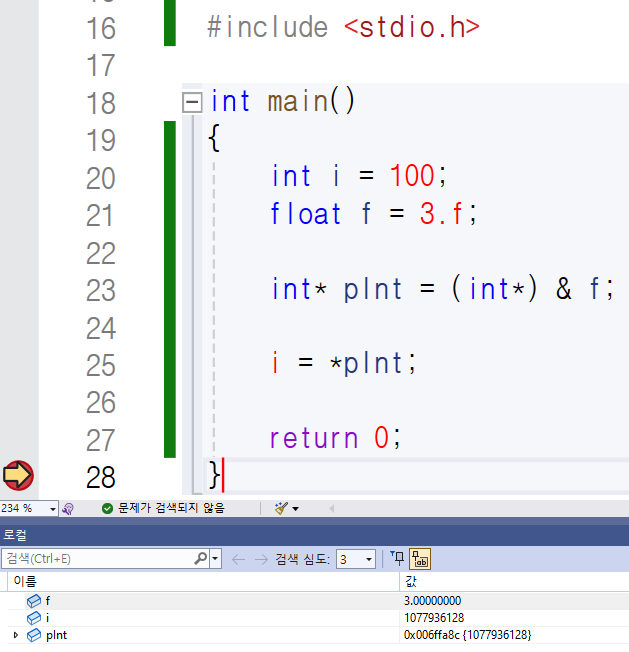Open the 234 % zoom level dropdown
The height and width of the screenshot is (652, 629).
(x=53, y=509)
